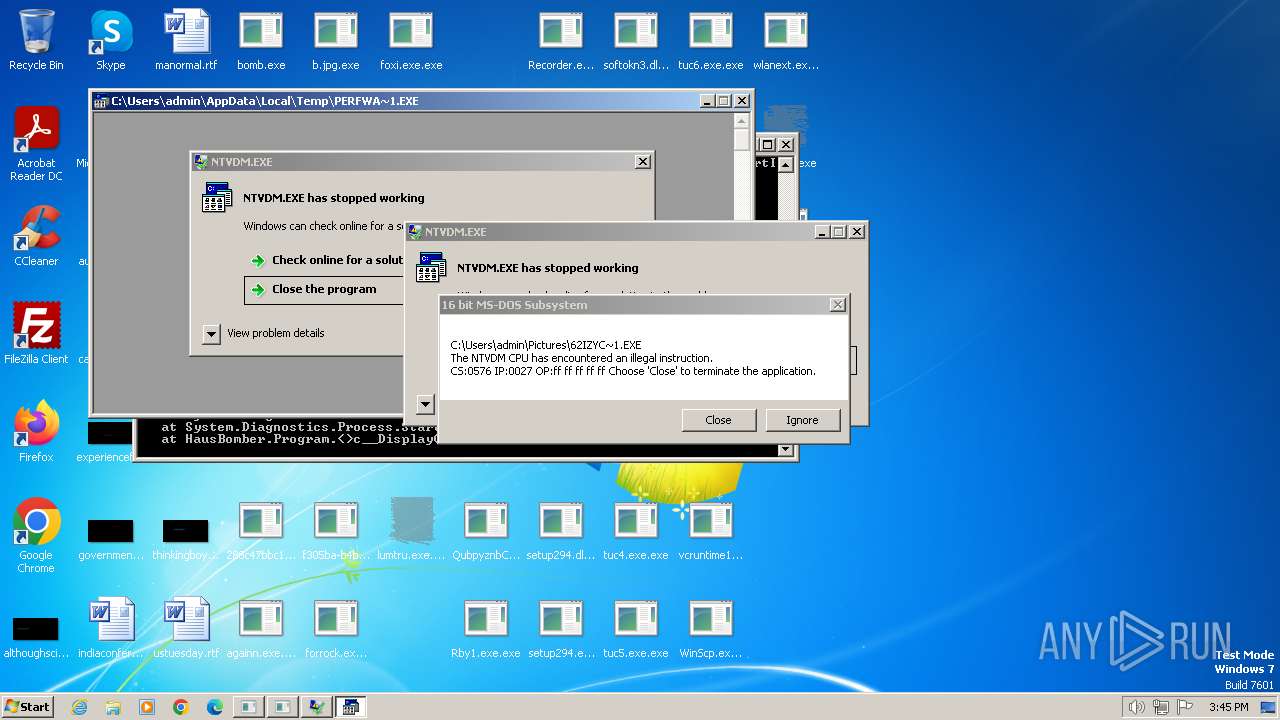Select the ustuesday.rtf document icon
The width and height of the screenshot is (1280, 720).
pyautogui.click(x=186, y=628)
